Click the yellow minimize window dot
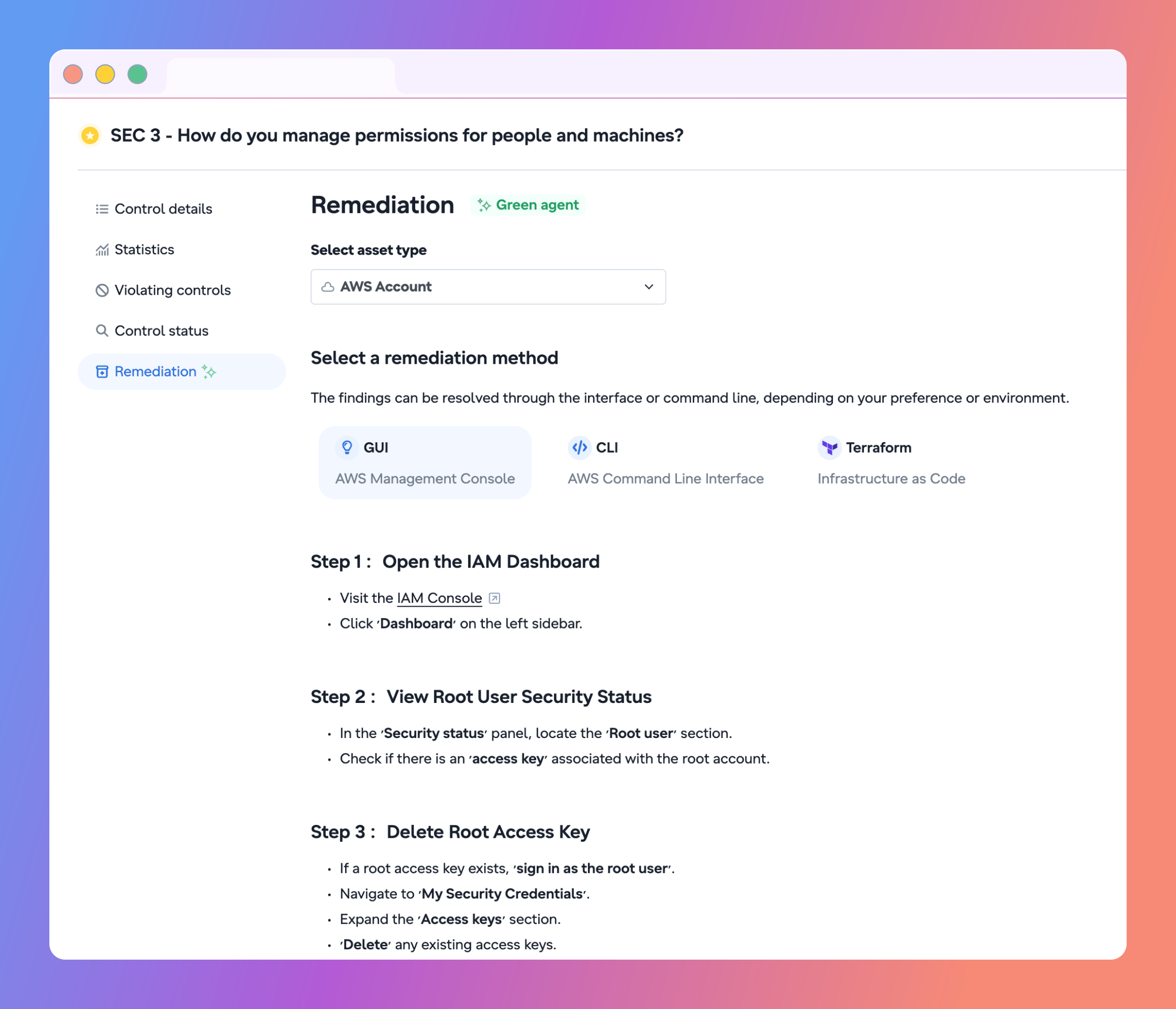1176x1009 pixels. pyautogui.click(x=105, y=75)
